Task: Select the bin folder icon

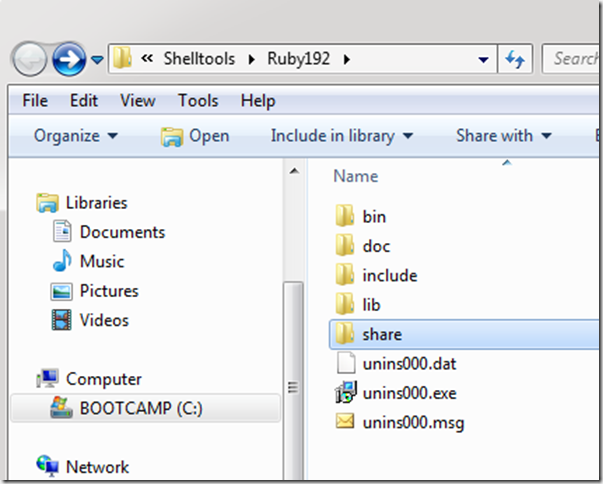Action: [345, 216]
